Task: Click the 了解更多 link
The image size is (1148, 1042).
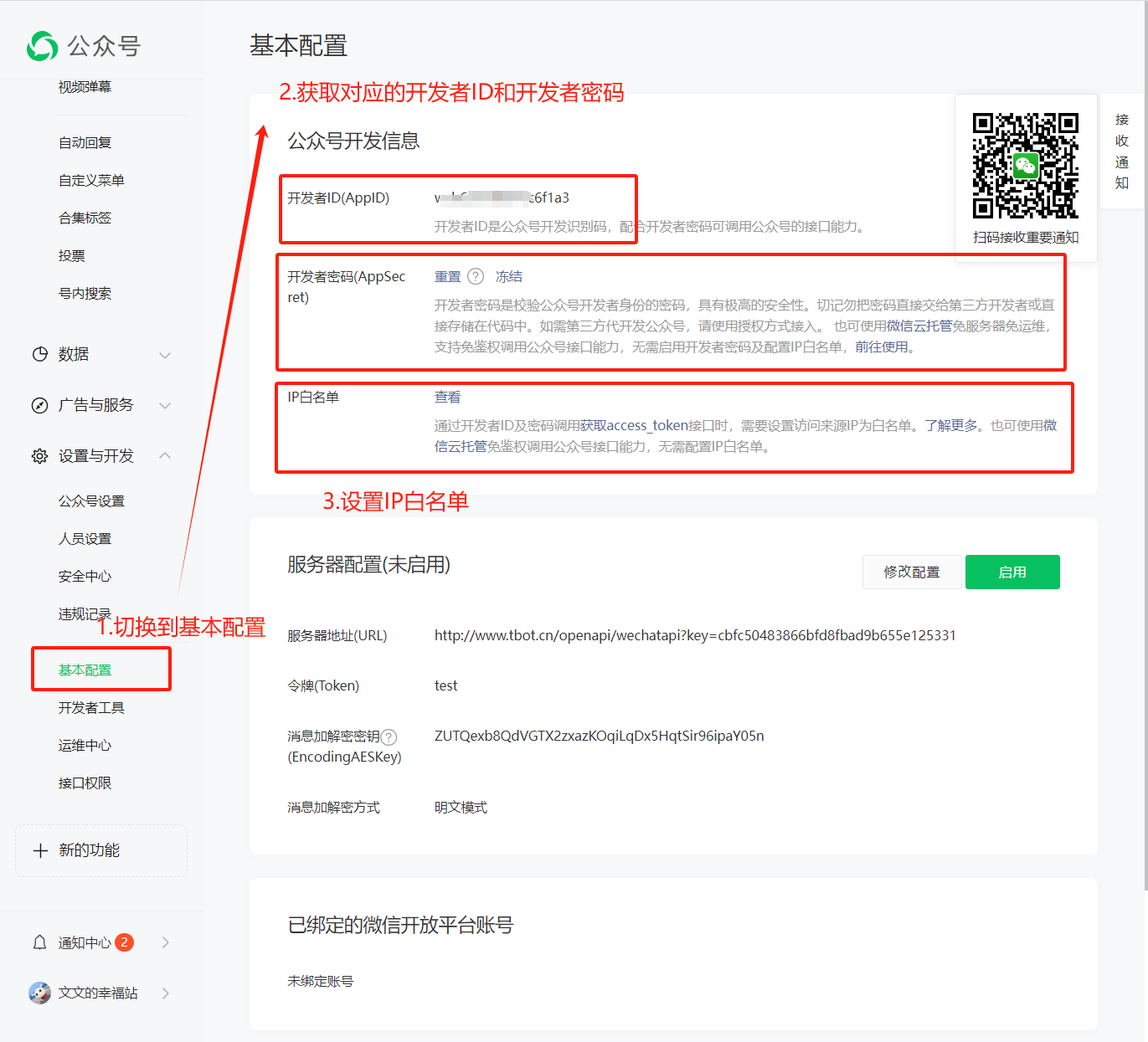Action: pos(951,426)
